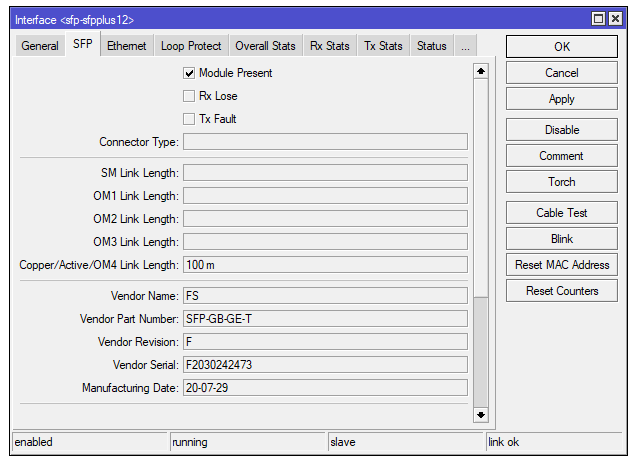This screenshot has height=460, width=639.
Task: Close the Interface sfp-sfpplus12 window
Action: [x=615, y=19]
